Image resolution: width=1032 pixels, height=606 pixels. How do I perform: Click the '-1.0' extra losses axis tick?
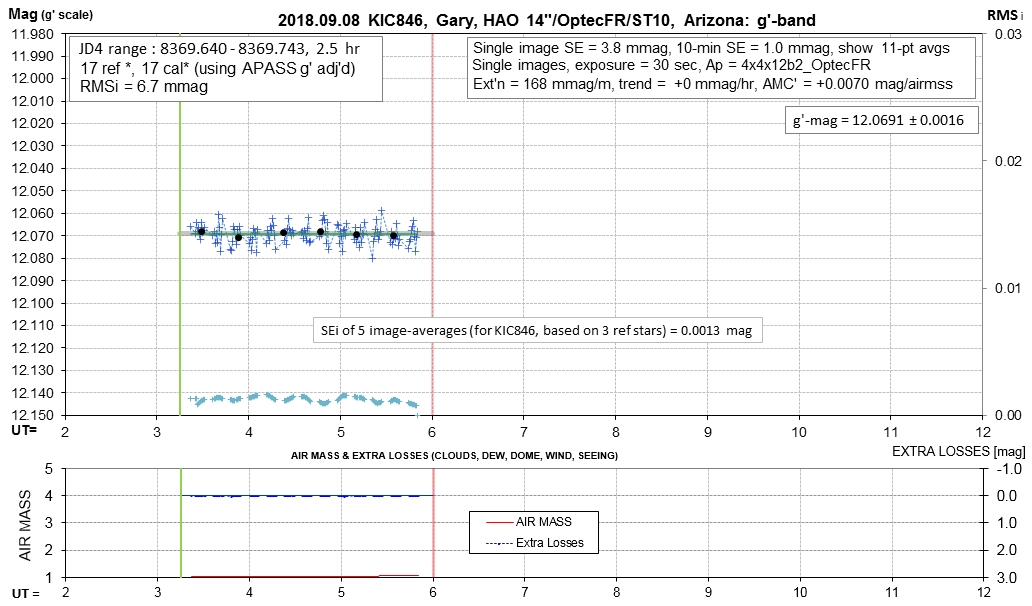(1009, 469)
